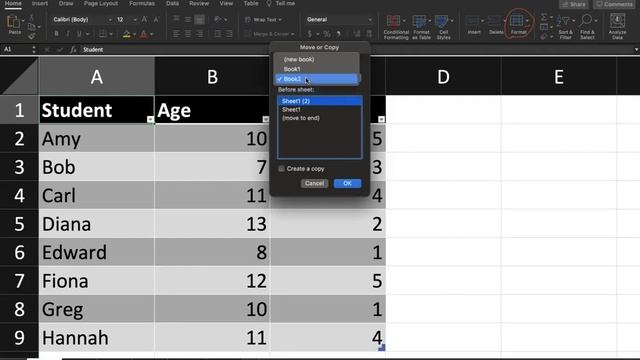
Task: Click the Analyze Data icon
Action: coord(617,20)
